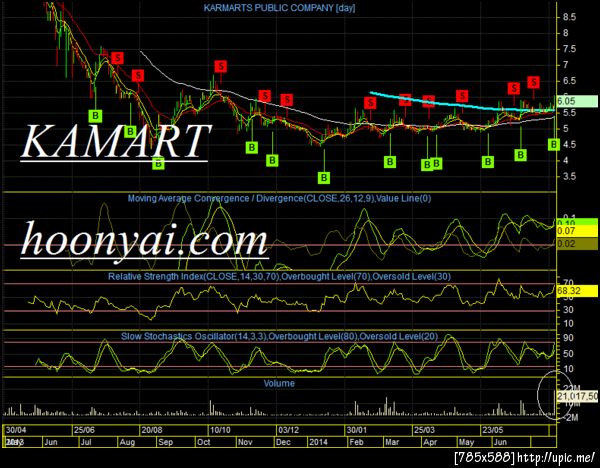Click the RSI value tag 68.32
600x468 pixels.
pyautogui.click(x=577, y=291)
